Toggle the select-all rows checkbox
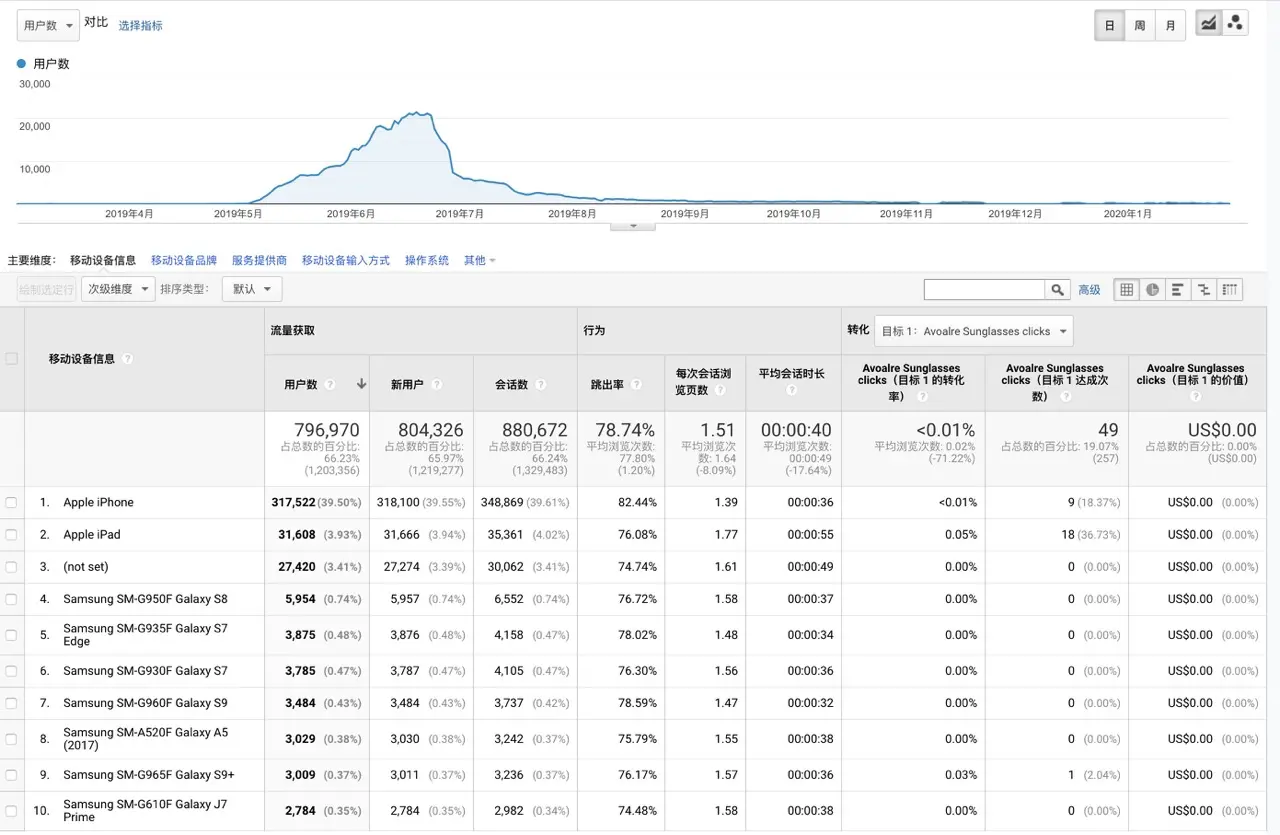 (x=12, y=359)
